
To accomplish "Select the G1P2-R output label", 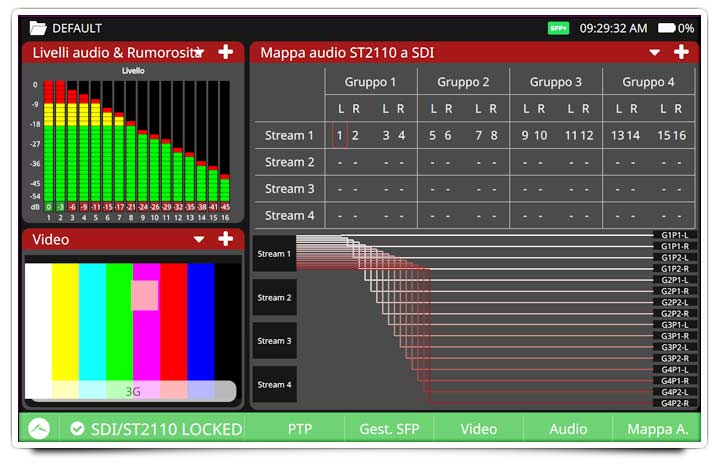I will [675, 269].
